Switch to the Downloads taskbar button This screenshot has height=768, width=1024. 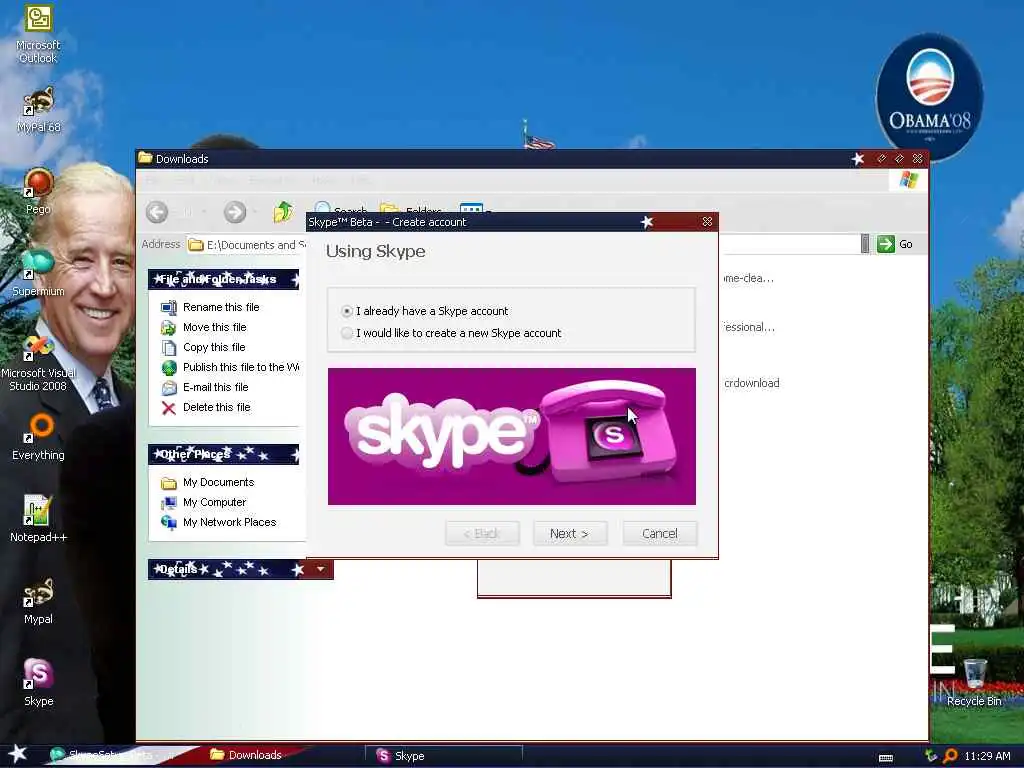click(x=248, y=756)
